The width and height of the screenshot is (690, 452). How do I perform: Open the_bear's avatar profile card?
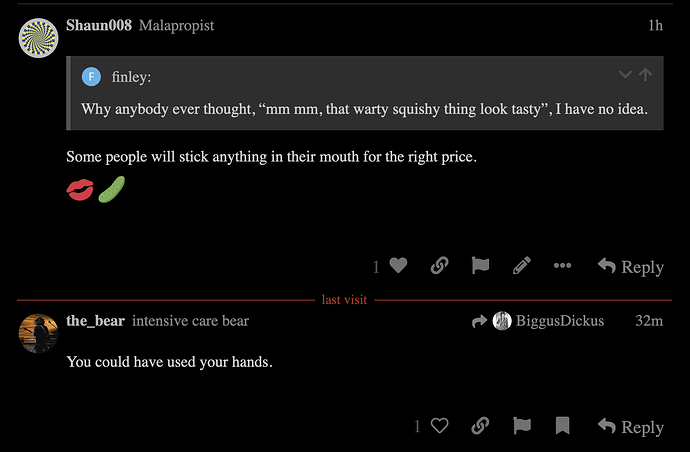click(39, 333)
